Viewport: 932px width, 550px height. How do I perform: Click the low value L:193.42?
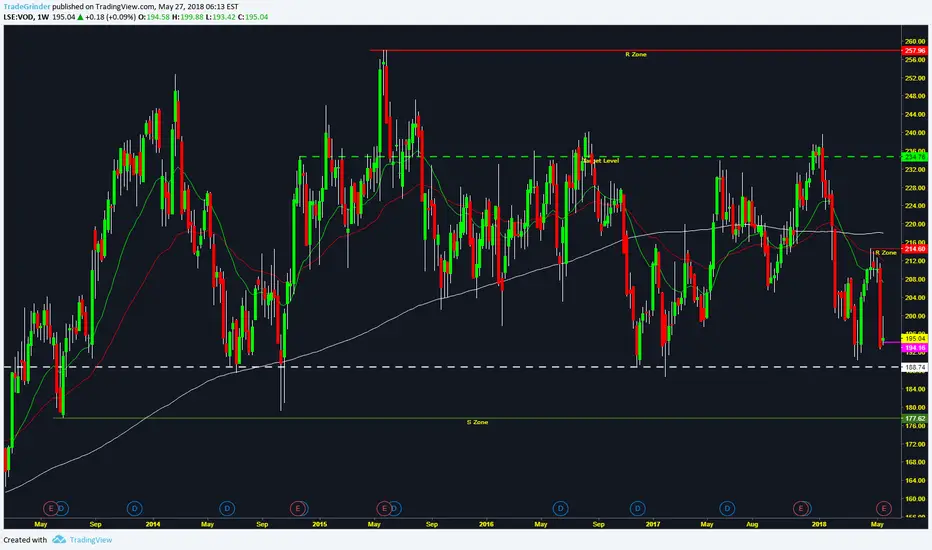pos(221,17)
